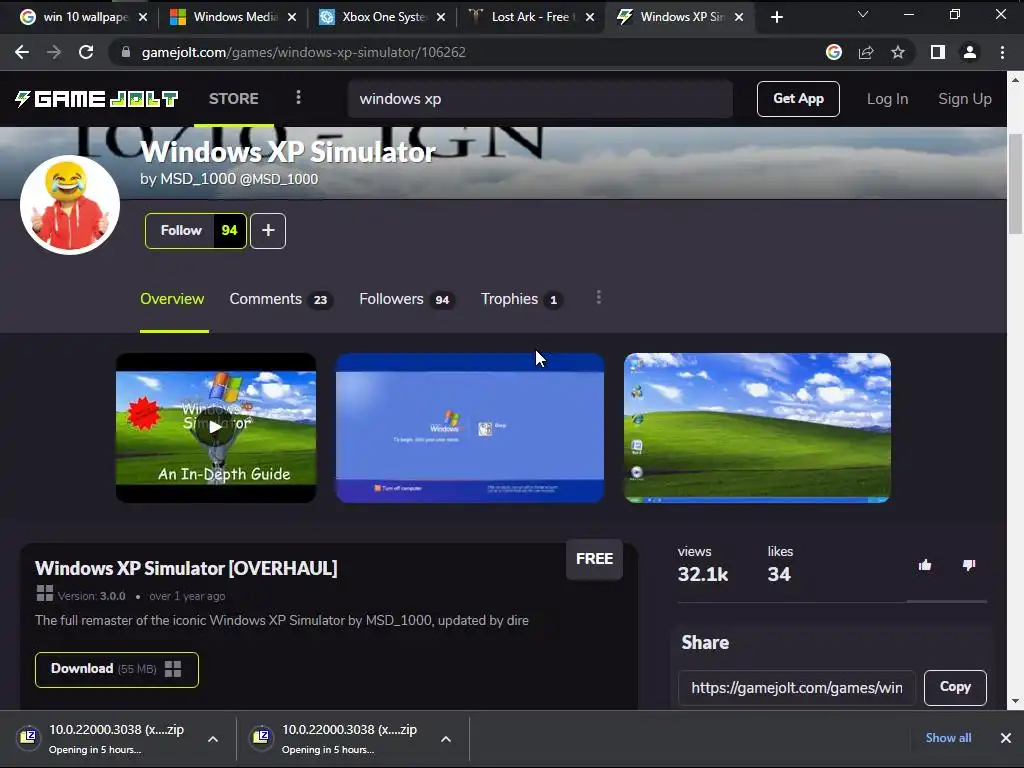This screenshot has height=768, width=1024.
Task: Bookmark this page with star icon
Action: (898, 52)
